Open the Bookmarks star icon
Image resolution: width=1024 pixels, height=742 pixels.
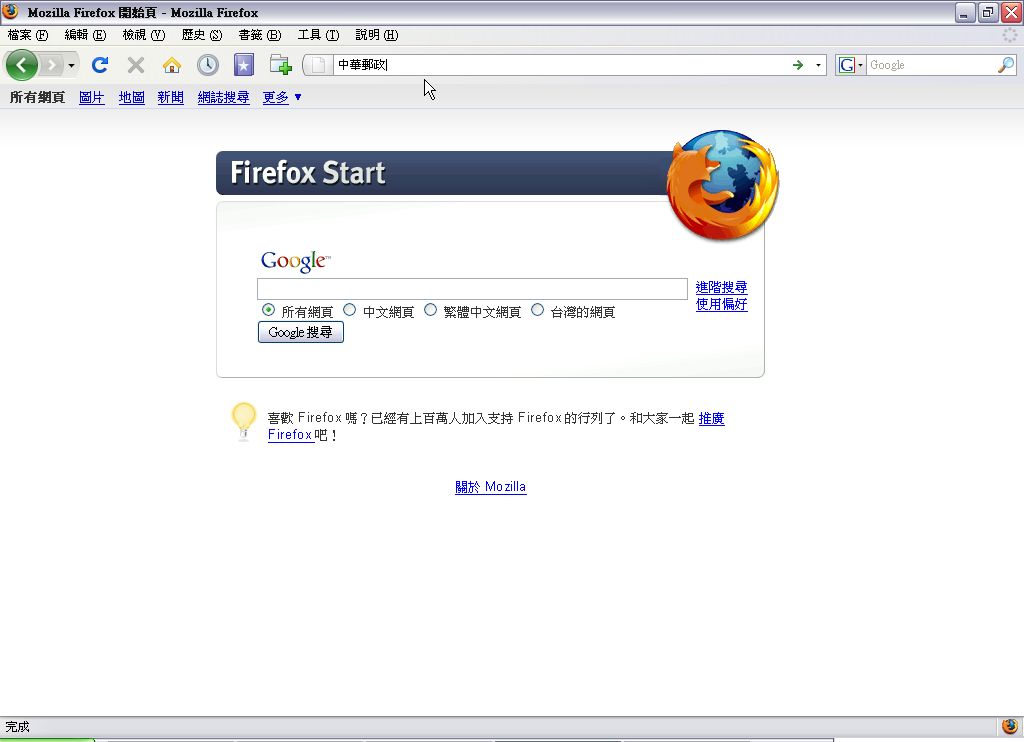tap(244, 65)
